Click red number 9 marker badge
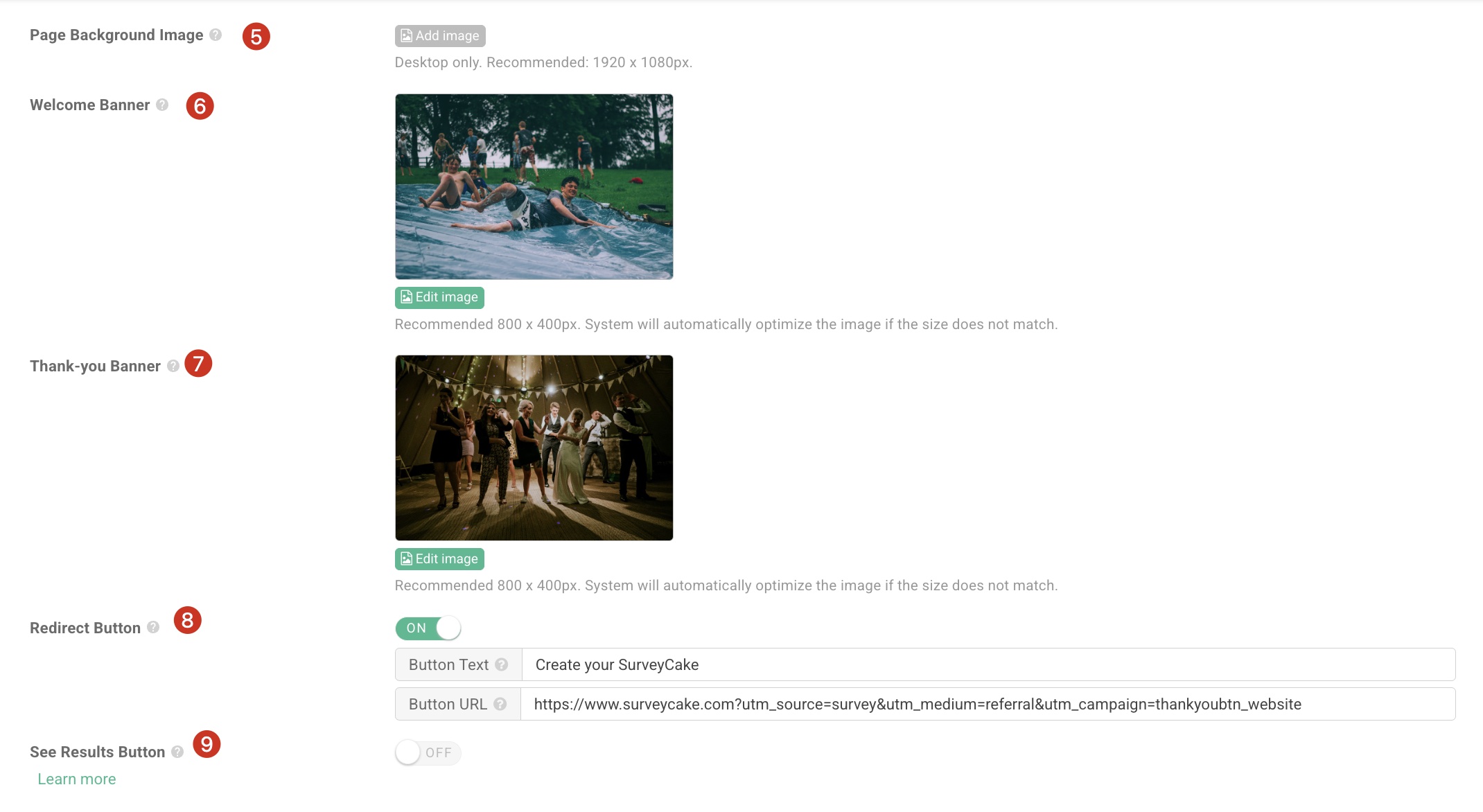The height and width of the screenshot is (812, 1483). coord(207,744)
